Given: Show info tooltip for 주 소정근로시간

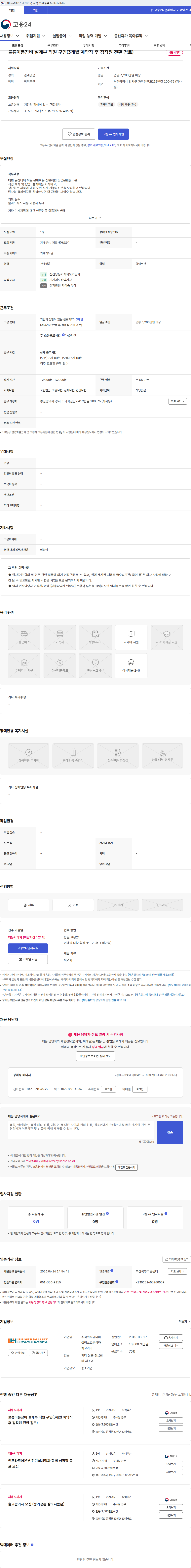Looking at the screenshot, I should pos(63,335).
